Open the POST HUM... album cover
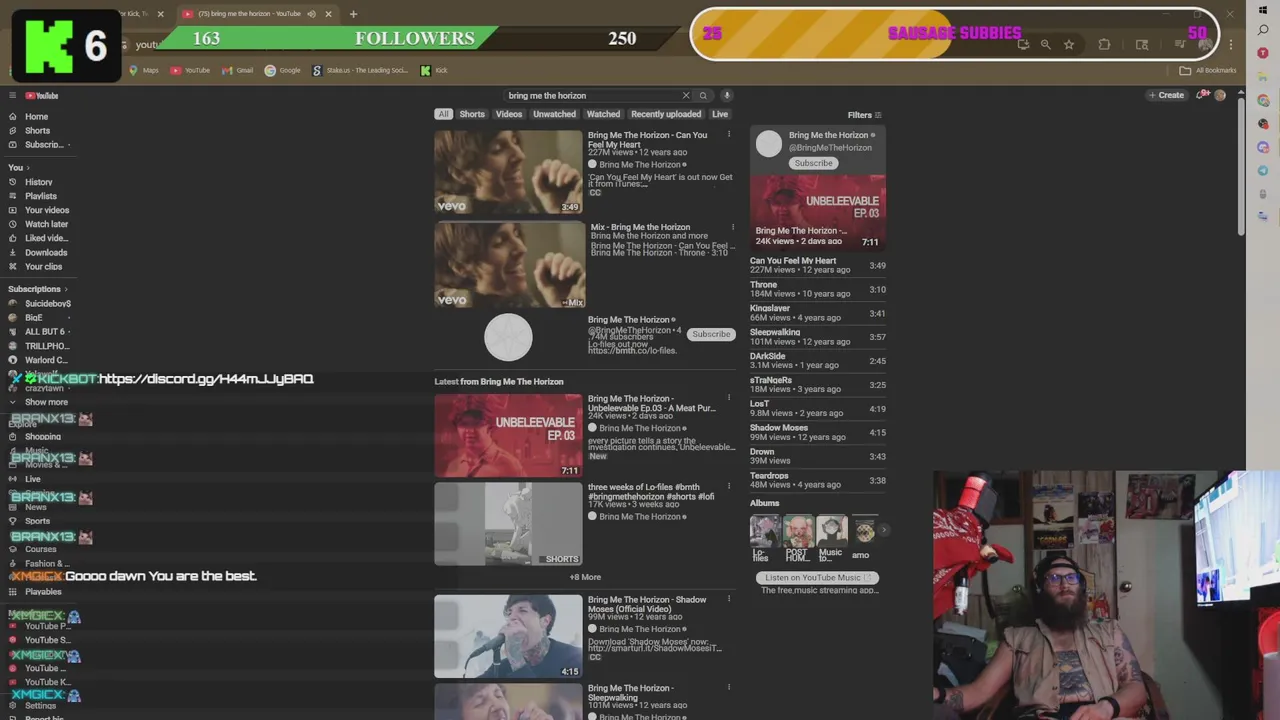 [x=798, y=531]
